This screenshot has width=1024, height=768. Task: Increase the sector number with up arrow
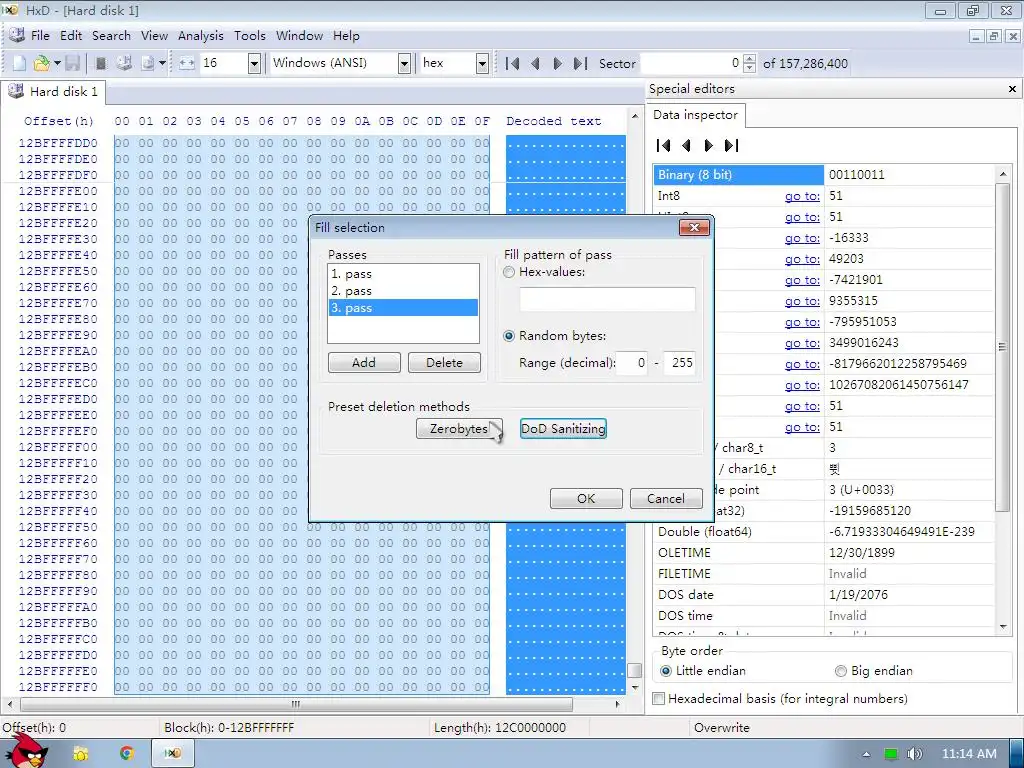(x=750, y=59)
